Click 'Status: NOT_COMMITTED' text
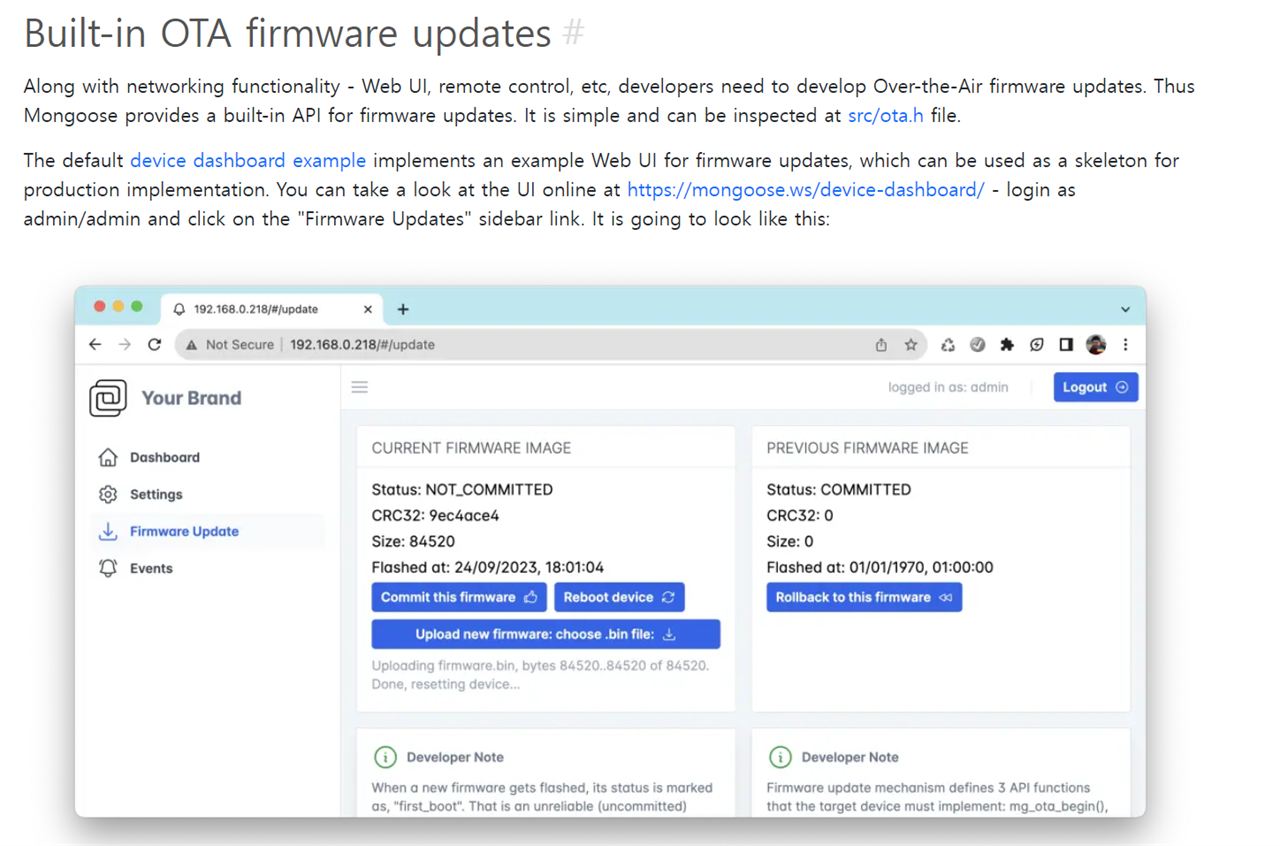 click(x=462, y=490)
